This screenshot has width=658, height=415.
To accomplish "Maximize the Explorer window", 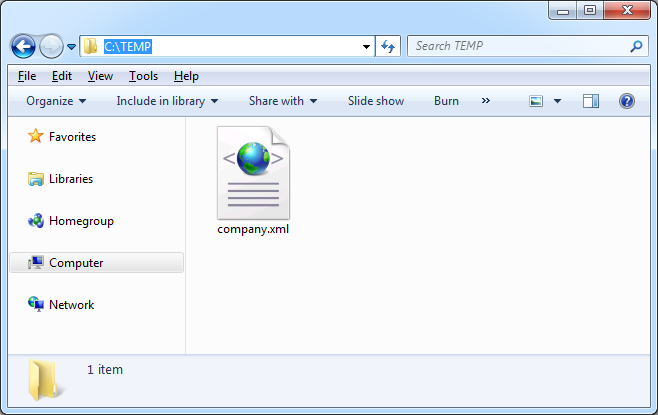I will [590, 10].
